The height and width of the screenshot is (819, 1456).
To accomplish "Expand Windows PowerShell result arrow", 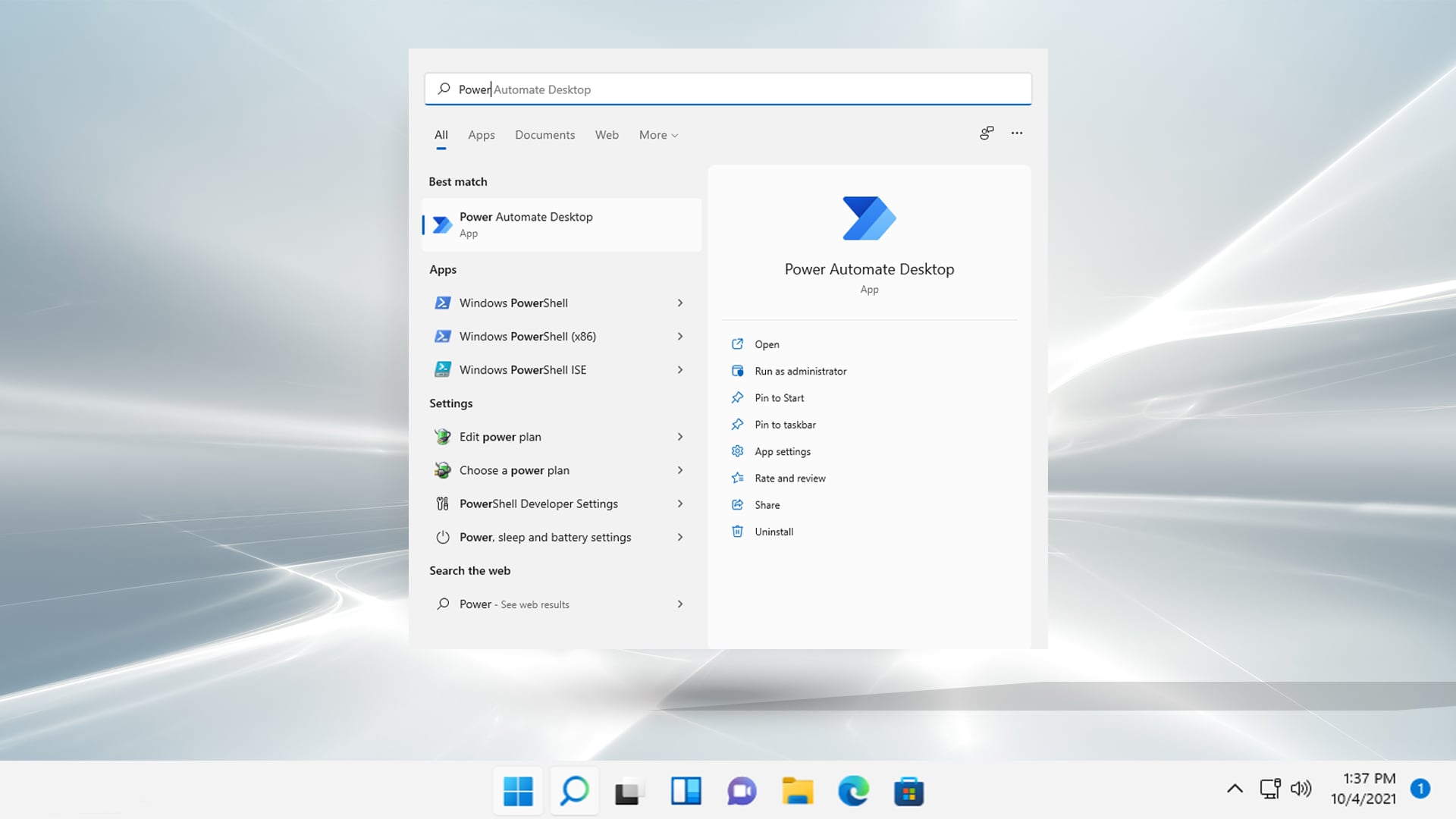I will [x=680, y=303].
